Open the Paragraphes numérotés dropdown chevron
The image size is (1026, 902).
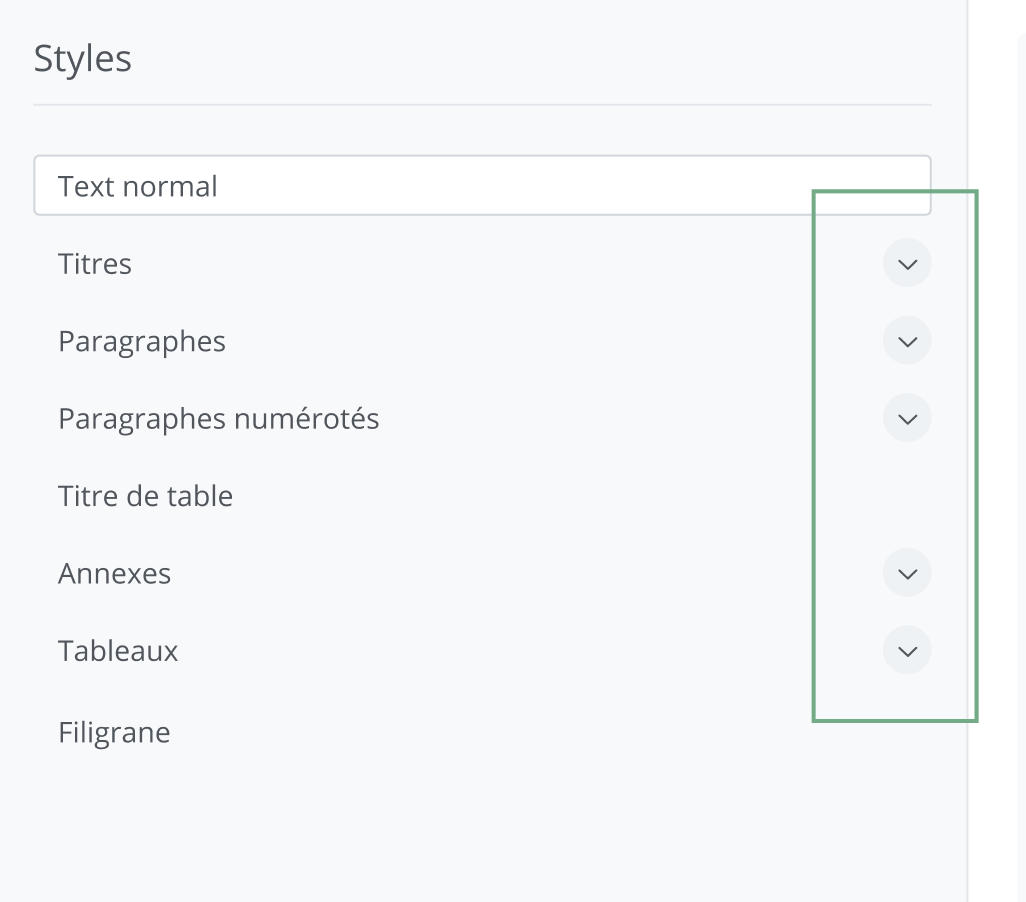pyautogui.click(x=907, y=418)
